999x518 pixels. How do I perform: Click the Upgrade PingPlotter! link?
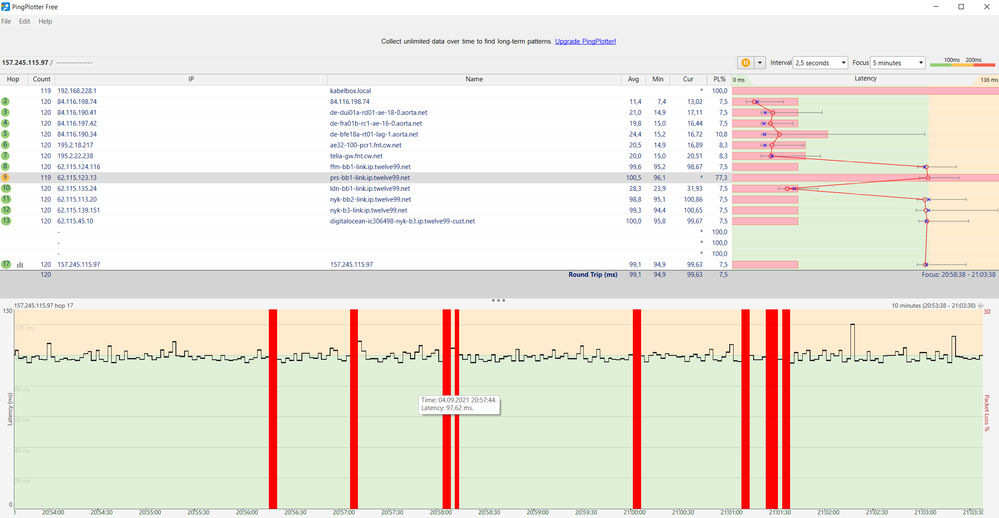[585, 41]
